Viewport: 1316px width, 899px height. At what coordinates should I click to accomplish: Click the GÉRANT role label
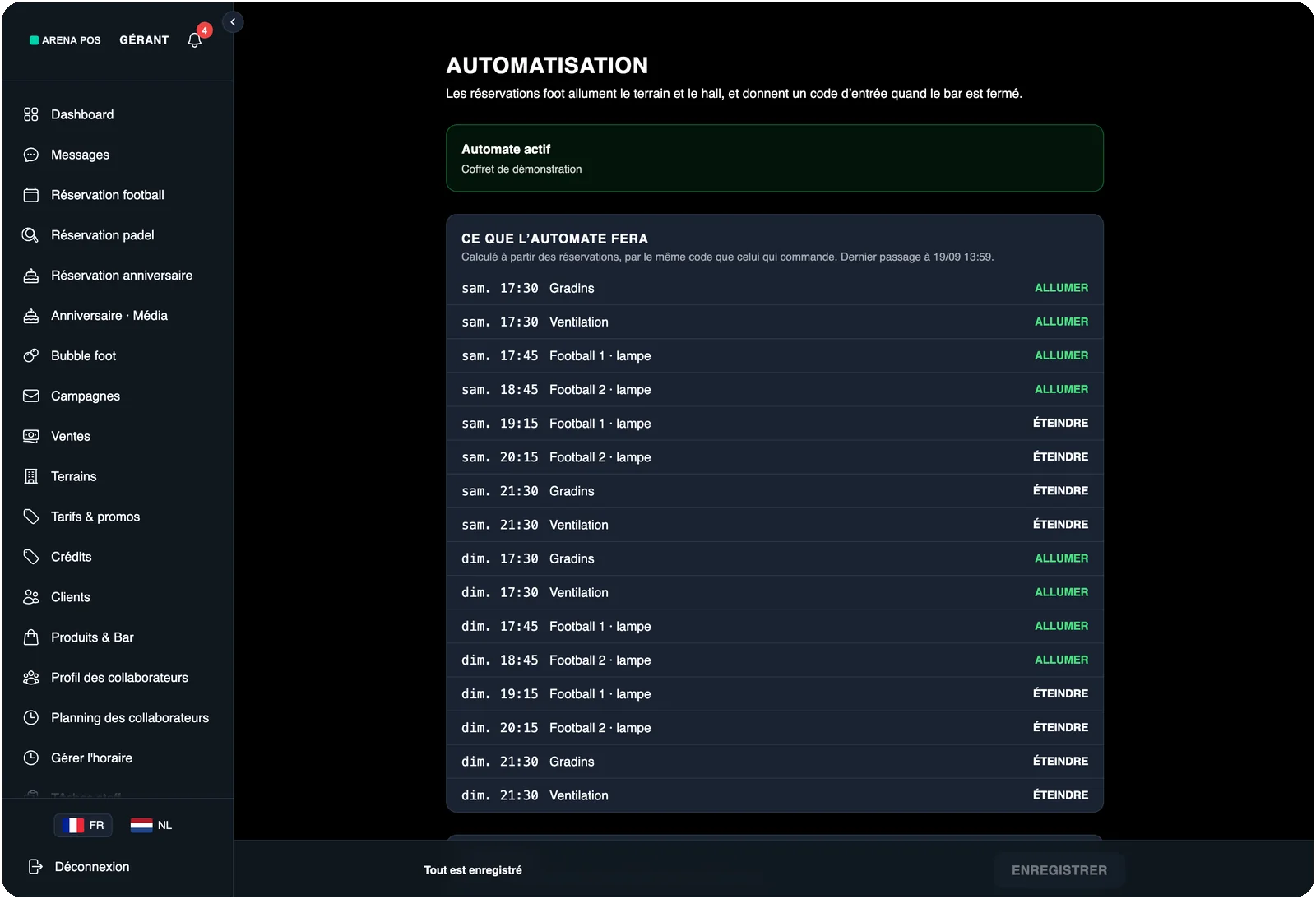tap(144, 39)
